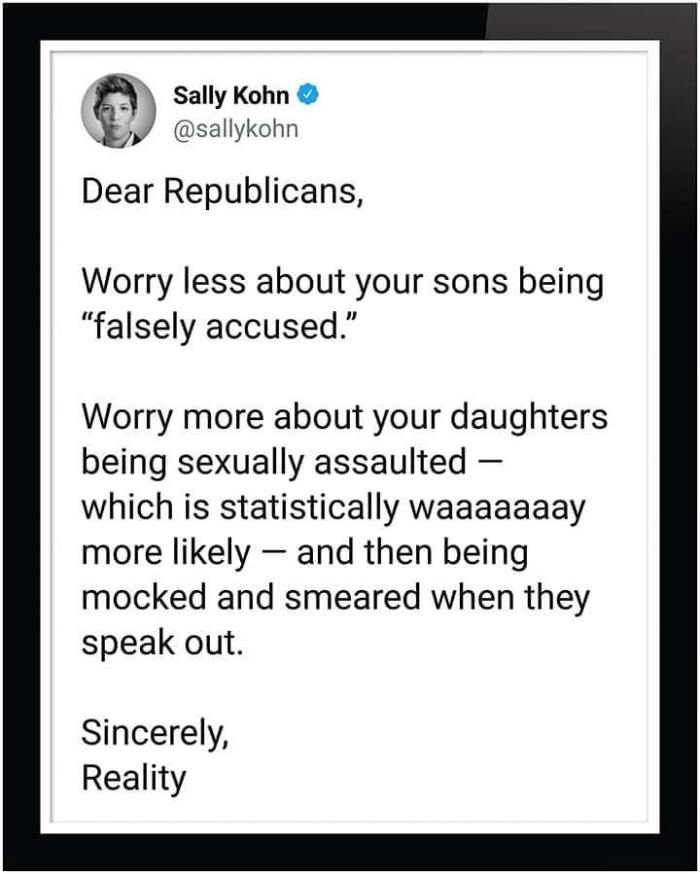Click the line "Worry more about your daughters"
The height and width of the screenshot is (874, 700).
pyautogui.click(x=344, y=416)
